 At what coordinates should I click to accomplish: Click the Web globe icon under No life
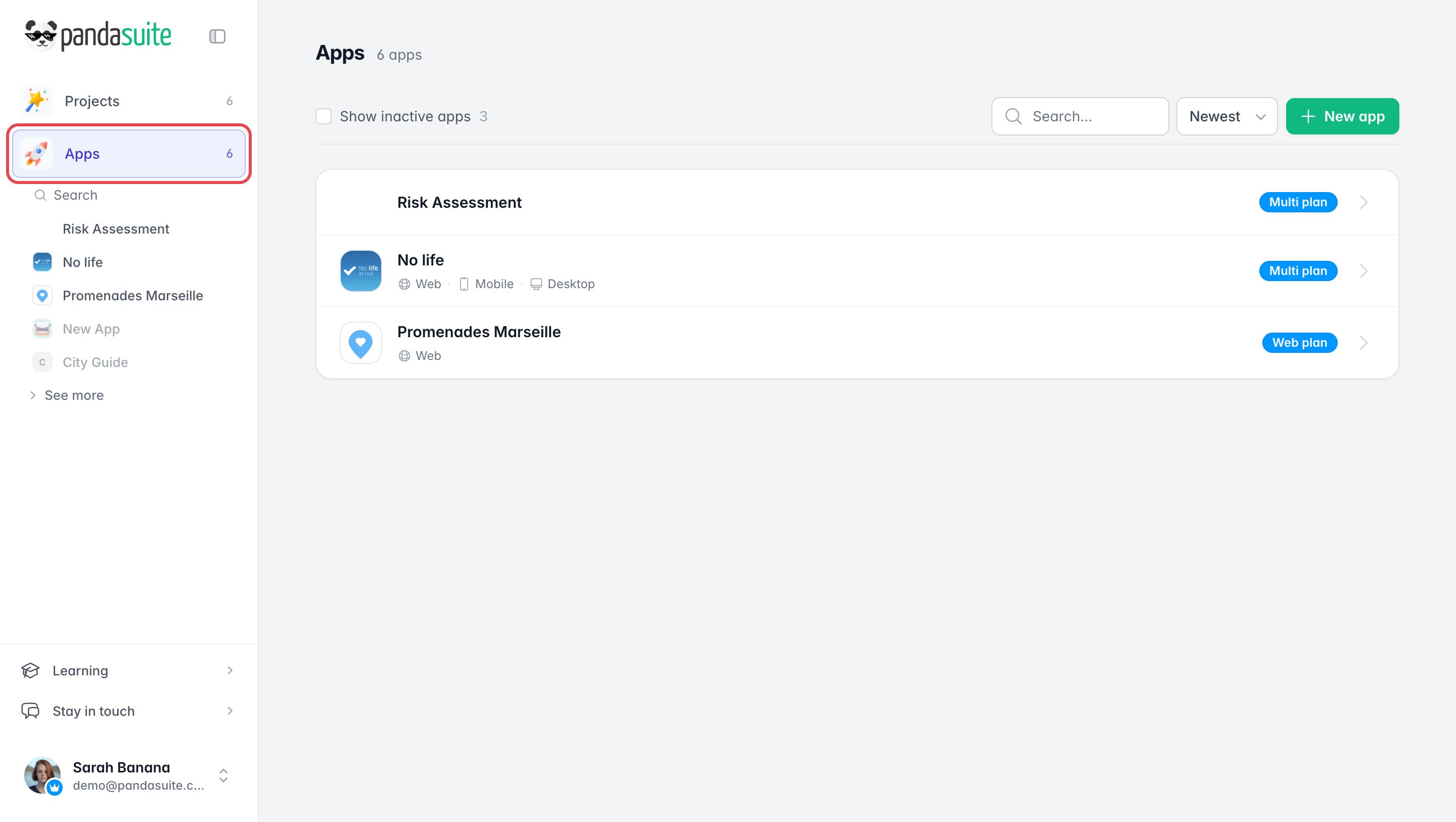coord(404,285)
